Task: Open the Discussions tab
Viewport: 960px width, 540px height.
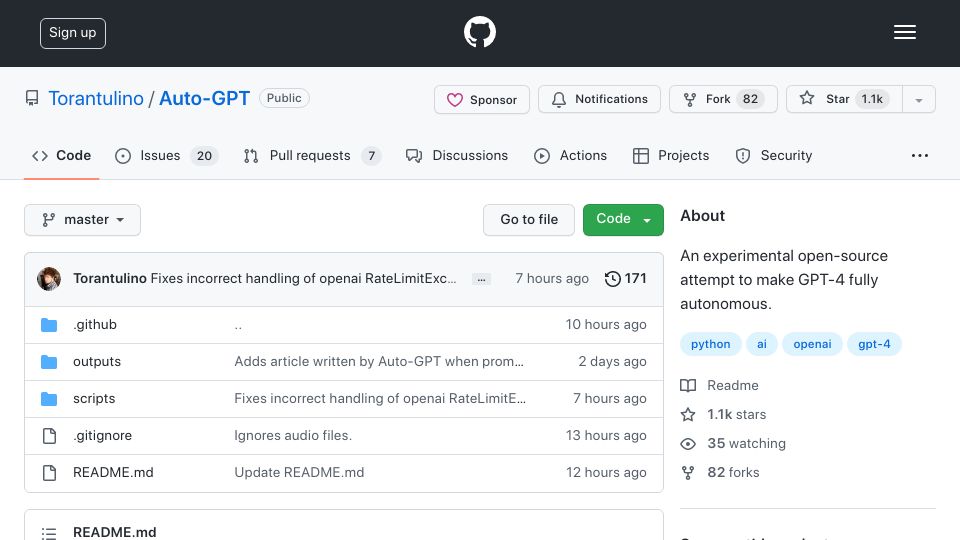Action: pyautogui.click(x=457, y=156)
